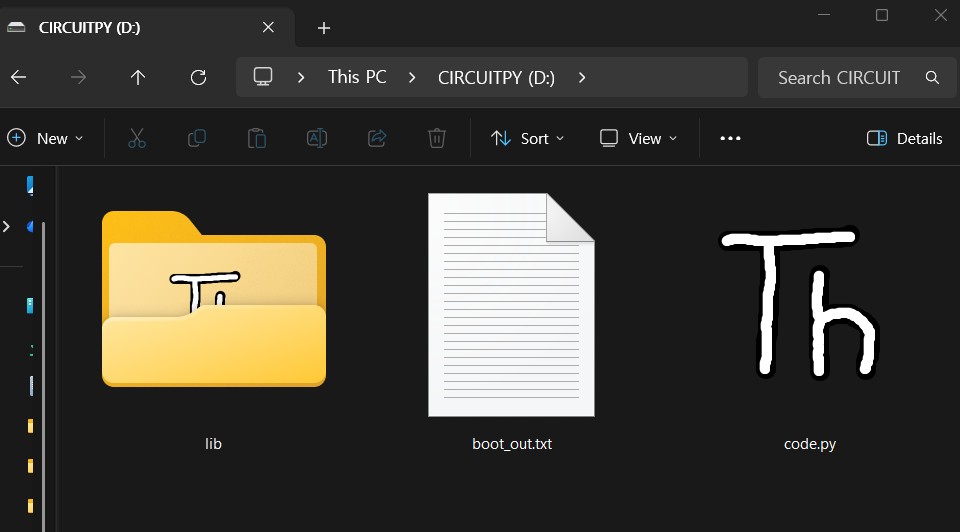This screenshot has width=960, height=532.
Task: Click the Rename icon in toolbar
Action: (317, 138)
